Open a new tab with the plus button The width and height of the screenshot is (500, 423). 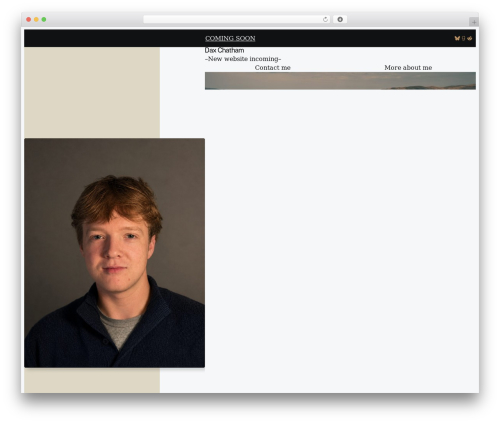pos(474,22)
